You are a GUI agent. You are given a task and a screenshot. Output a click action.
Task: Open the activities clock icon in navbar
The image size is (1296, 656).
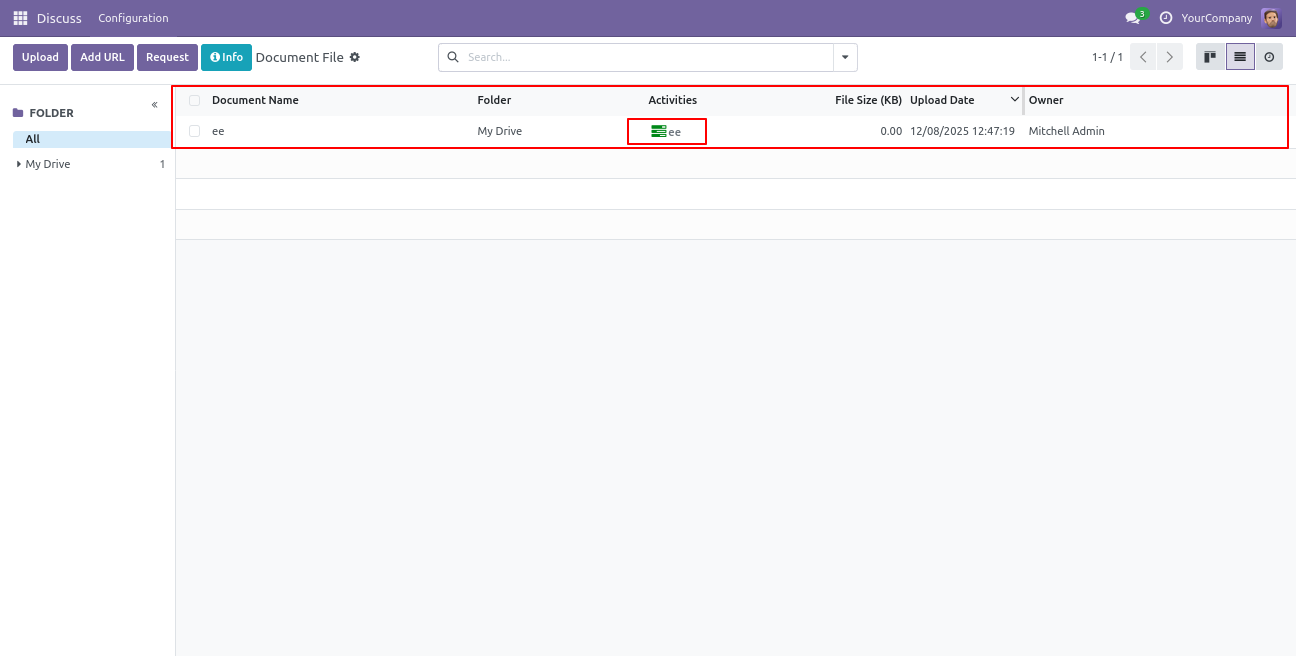point(1166,18)
